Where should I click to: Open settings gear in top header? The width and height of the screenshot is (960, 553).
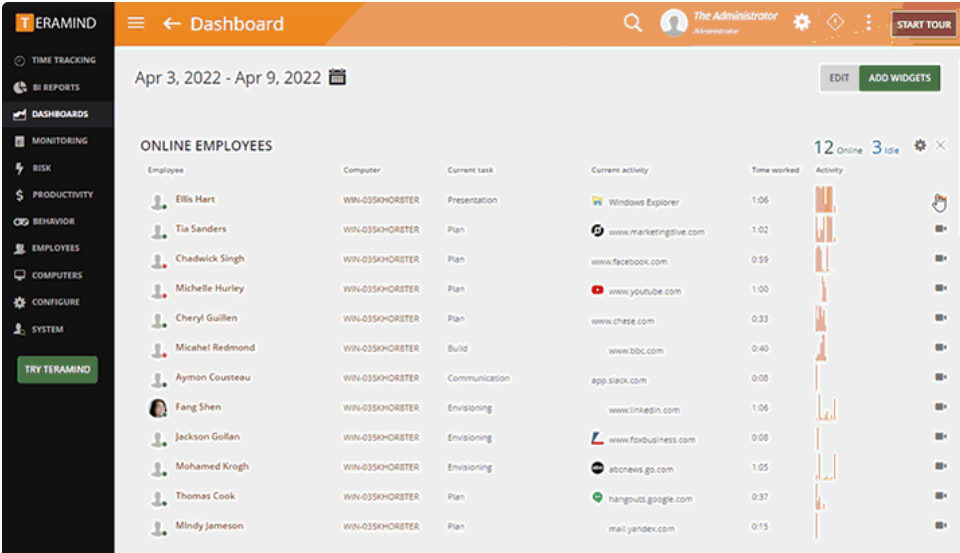(801, 23)
